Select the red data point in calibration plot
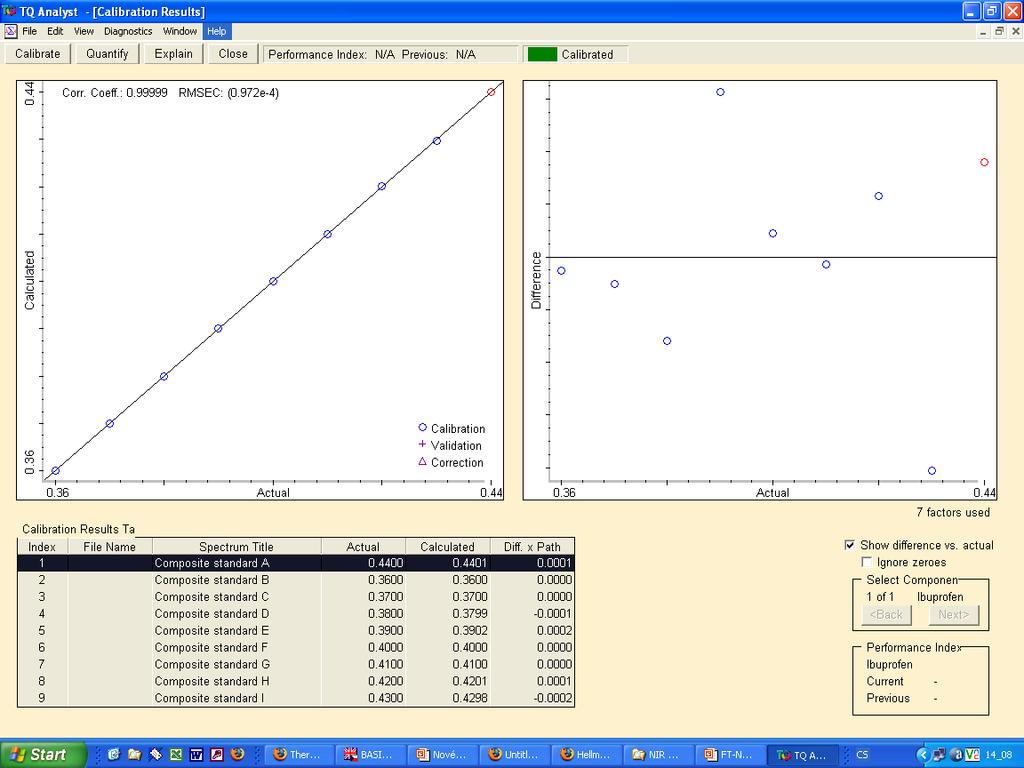The height and width of the screenshot is (768, 1024). pyautogui.click(x=491, y=92)
